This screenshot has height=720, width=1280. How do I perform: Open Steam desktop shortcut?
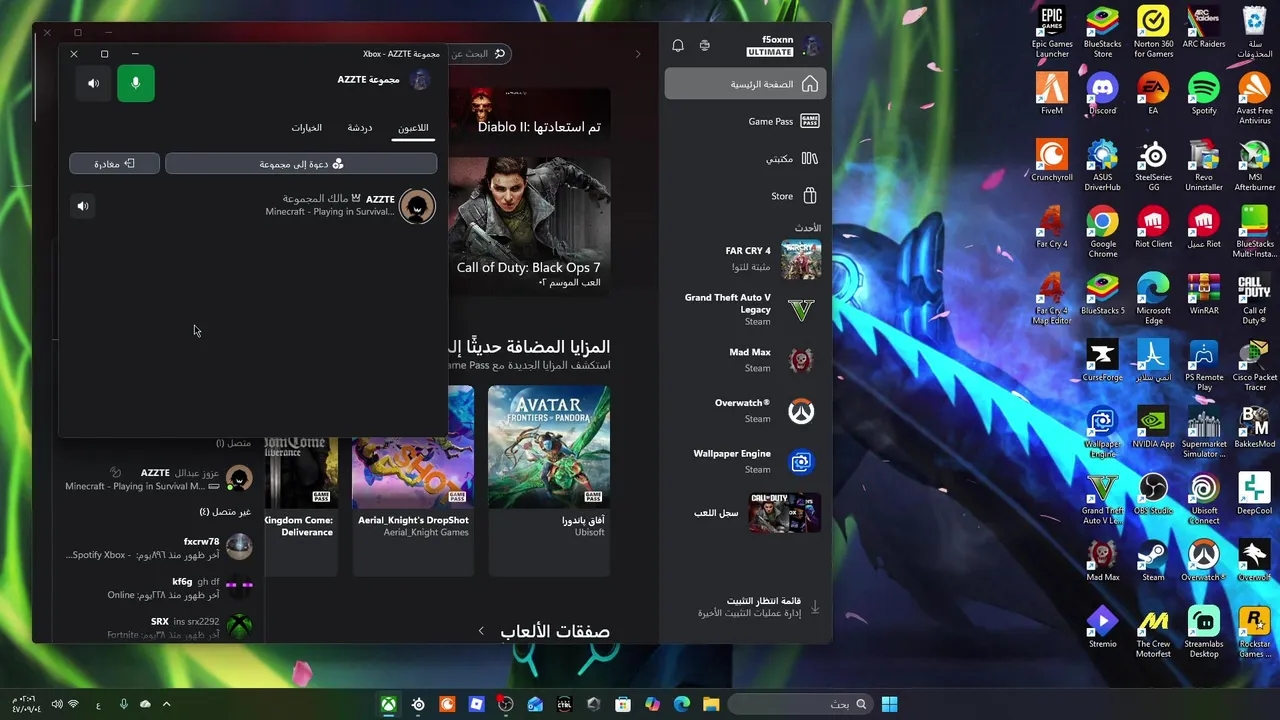(x=1153, y=561)
